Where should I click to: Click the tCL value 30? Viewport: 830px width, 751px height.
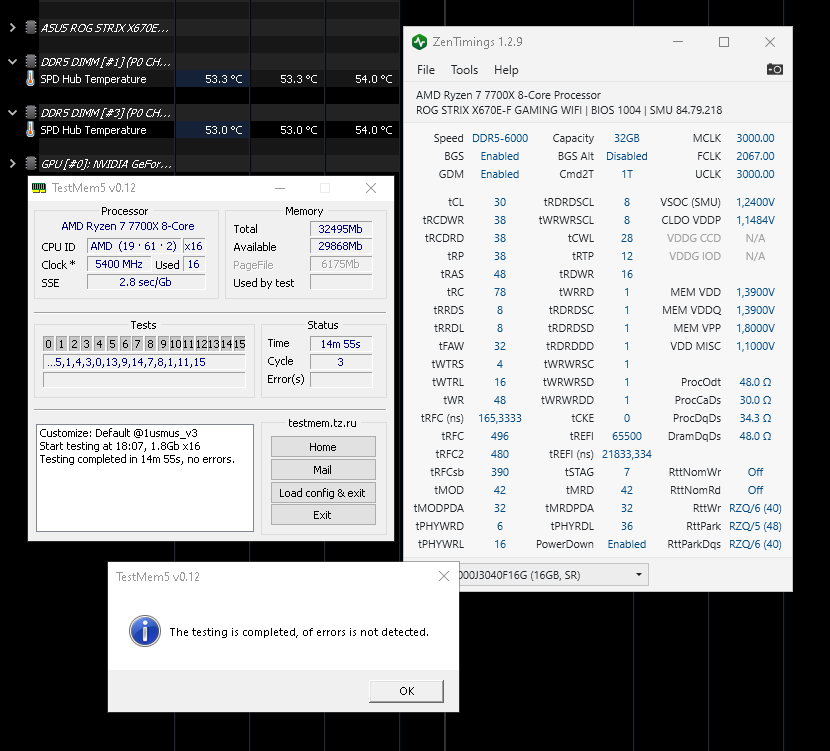pos(500,202)
